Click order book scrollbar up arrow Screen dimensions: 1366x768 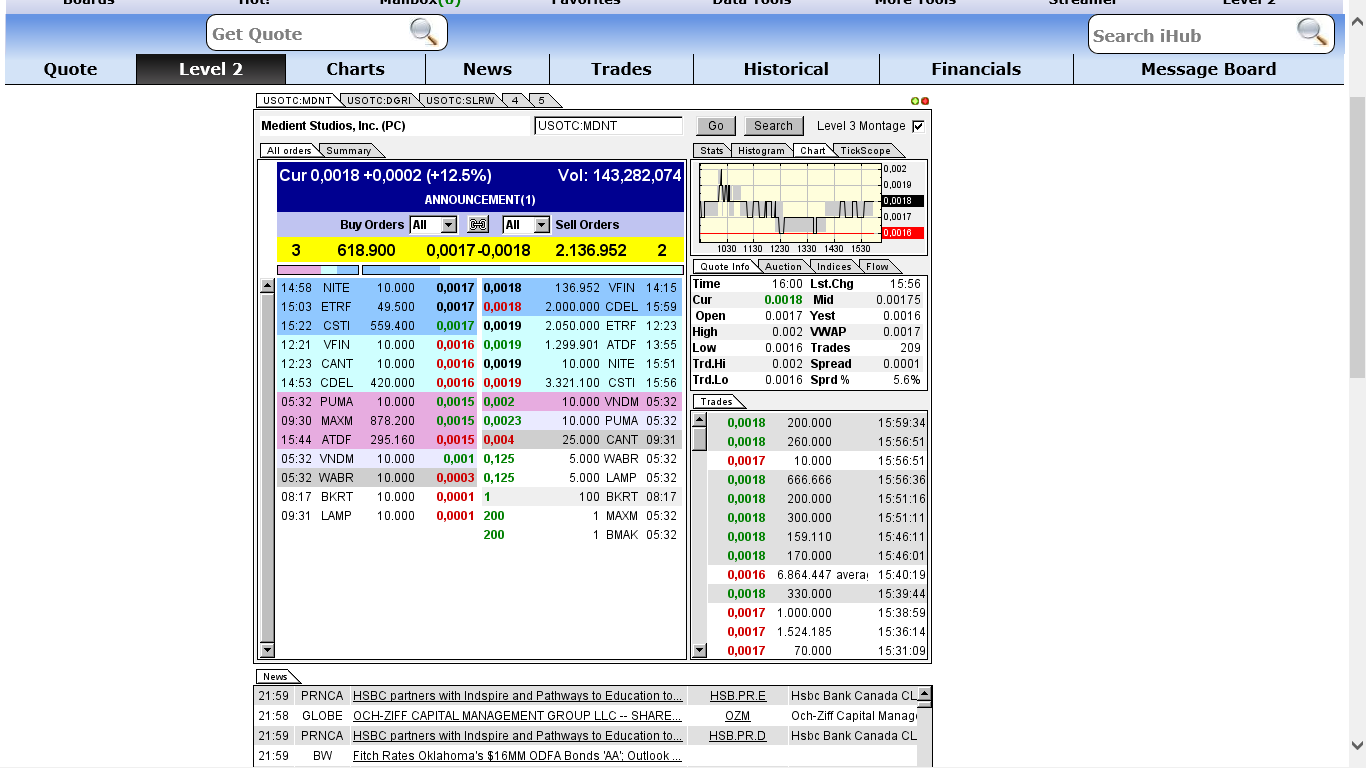click(267, 287)
